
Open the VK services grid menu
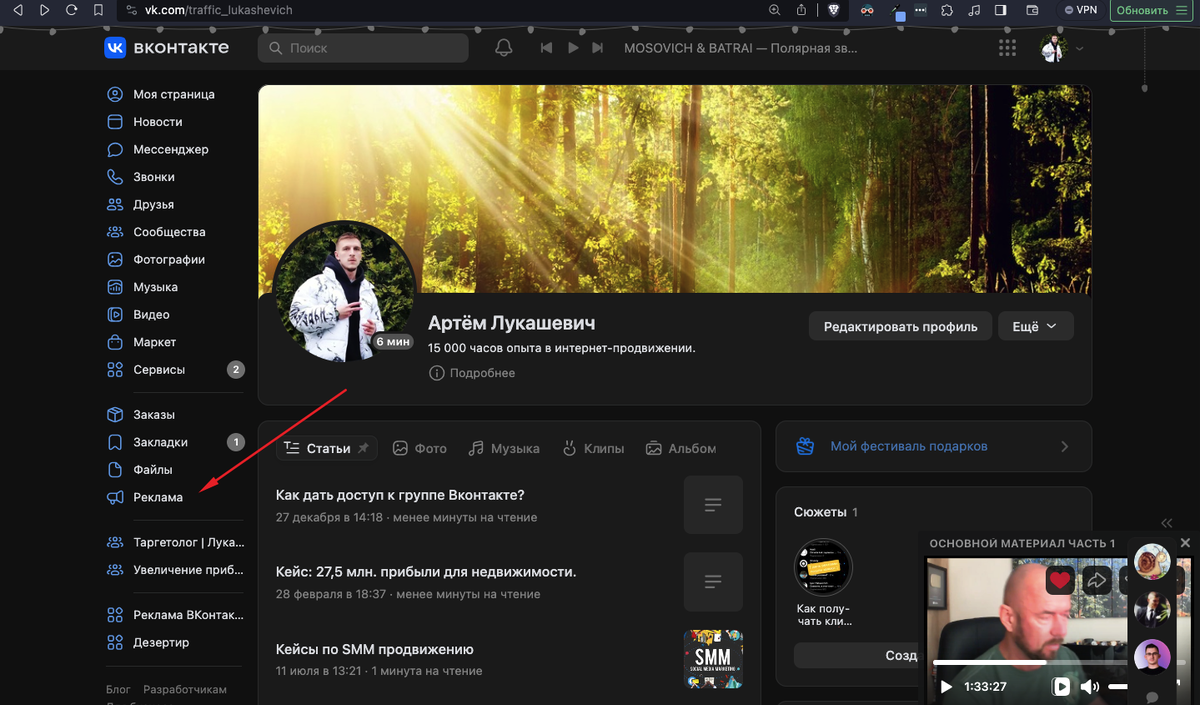[x=1007, y=48]
